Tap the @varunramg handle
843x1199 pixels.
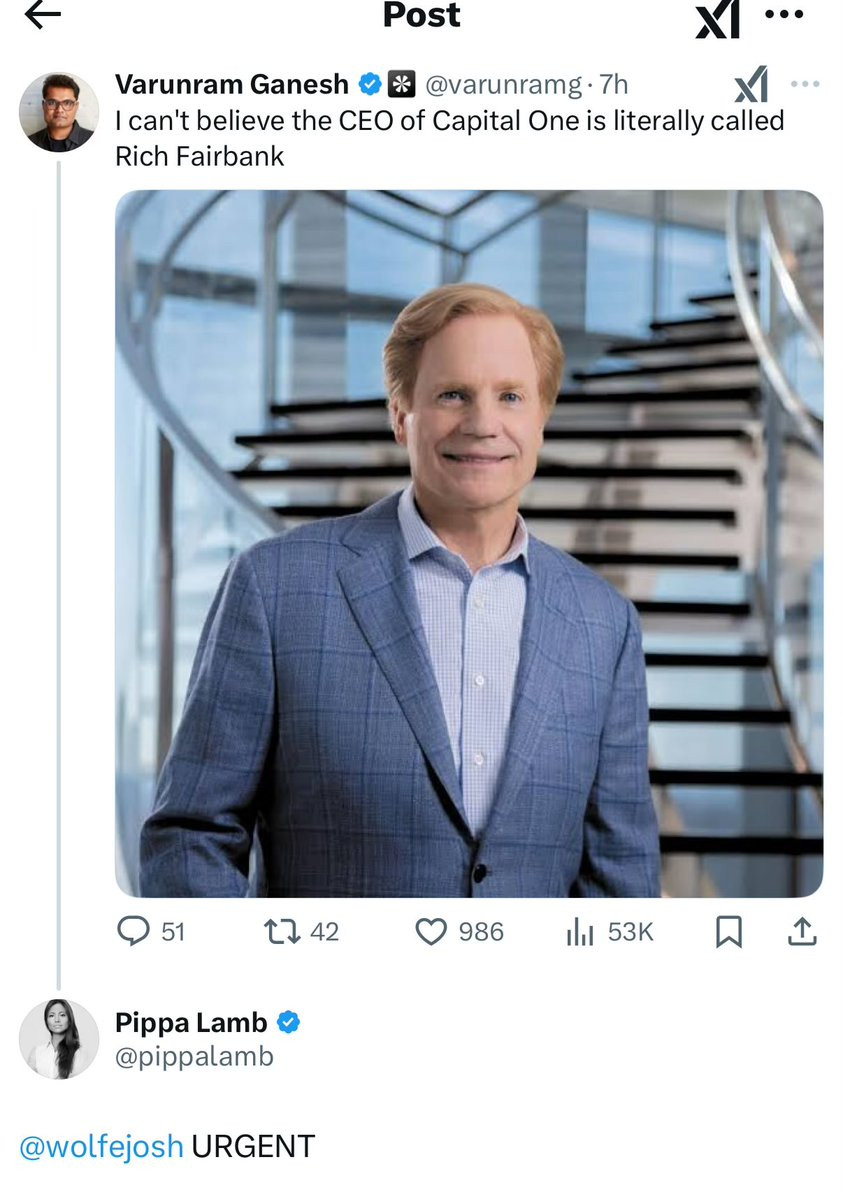click(x=504, y=85)
